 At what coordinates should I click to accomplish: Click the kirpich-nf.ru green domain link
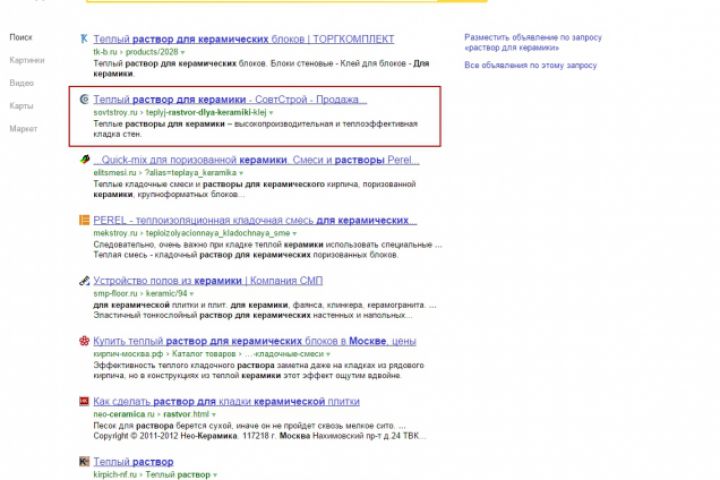coord(115,474)
